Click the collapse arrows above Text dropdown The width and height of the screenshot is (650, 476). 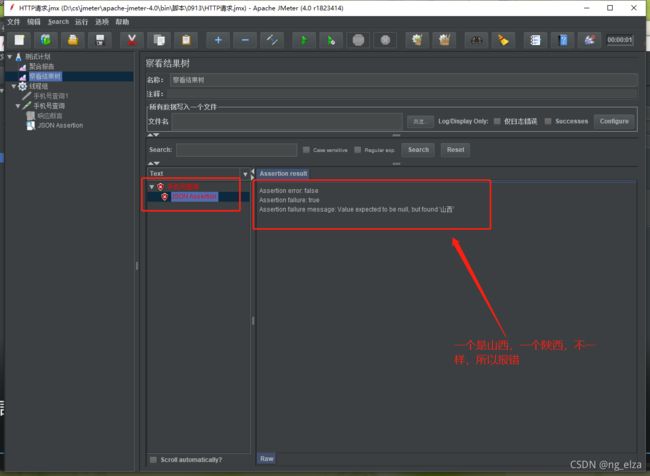[x=153, y=163]
